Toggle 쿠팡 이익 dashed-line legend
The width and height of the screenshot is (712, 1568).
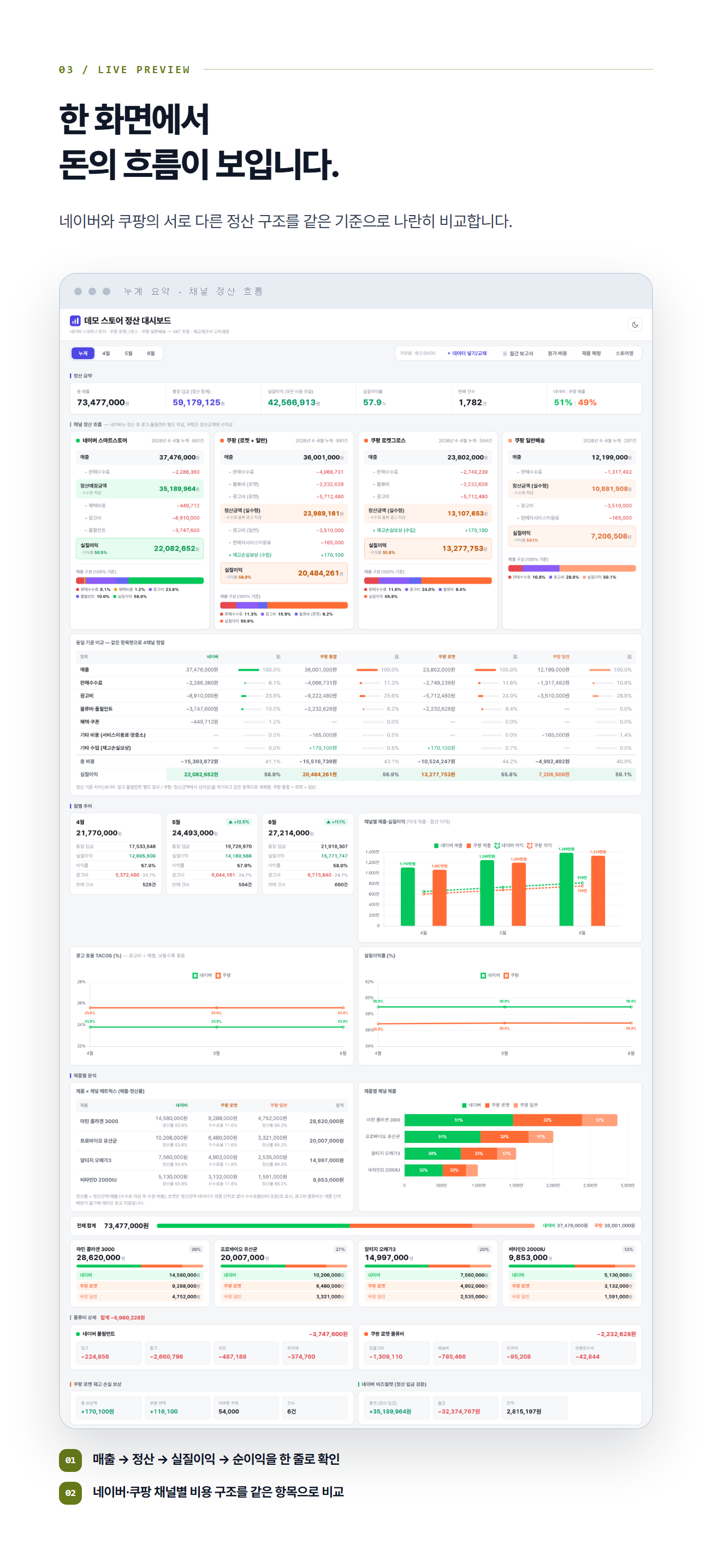coord(539,845)
